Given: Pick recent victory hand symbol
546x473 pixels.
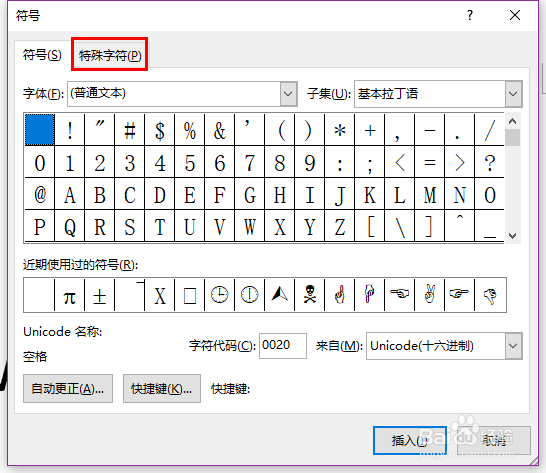Looking at the screenshot, I should (x=429, y=295).
